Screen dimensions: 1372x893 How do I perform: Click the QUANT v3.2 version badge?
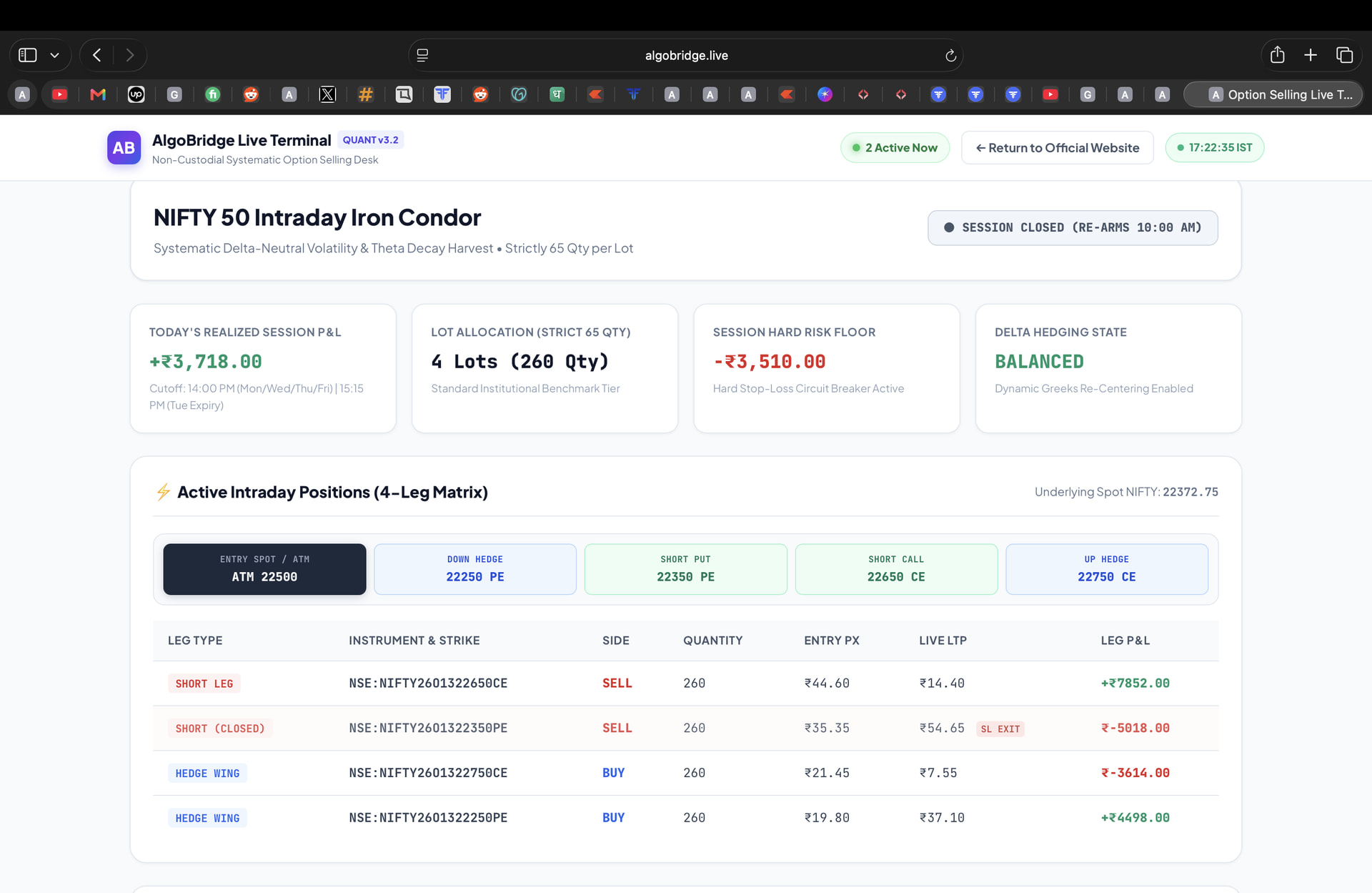pos(370,140)
